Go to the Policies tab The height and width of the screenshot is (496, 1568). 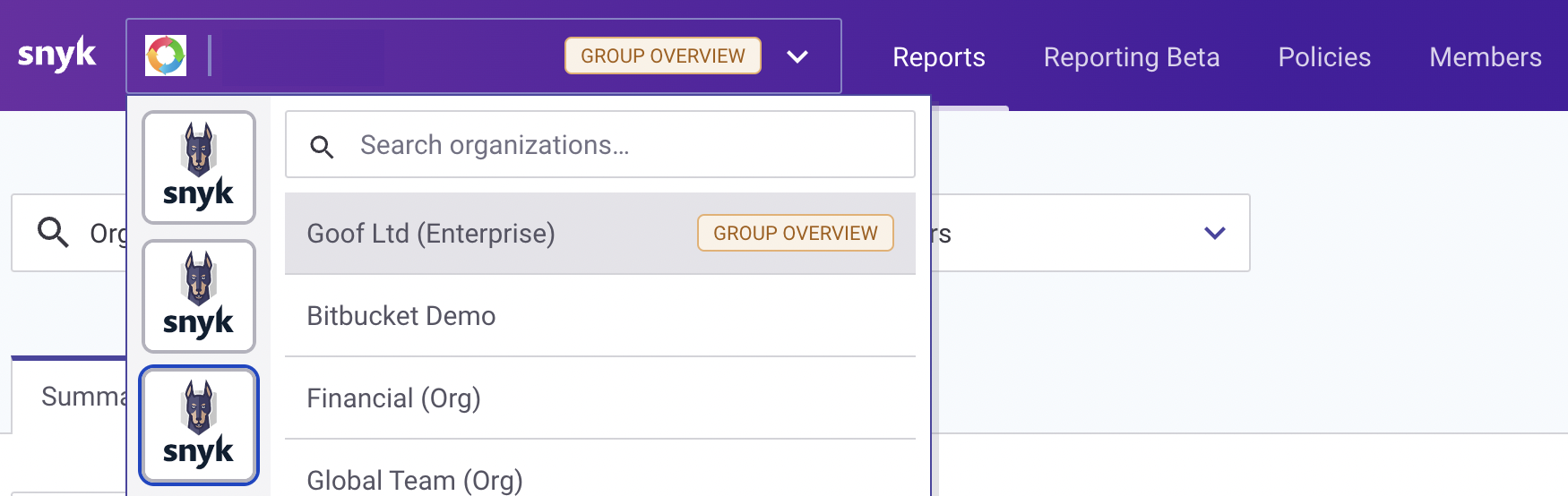(x=1324, y=57)
